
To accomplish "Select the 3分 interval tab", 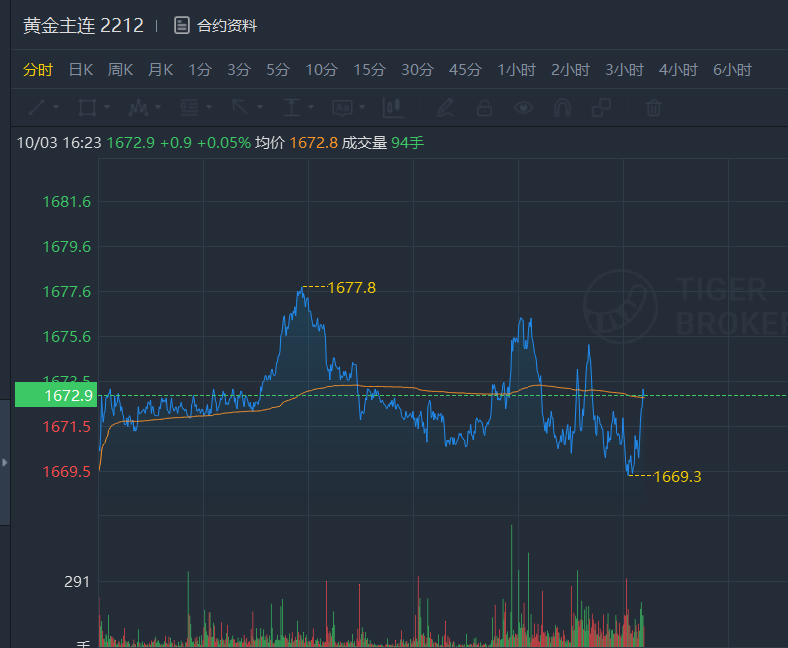I will tap(239, 69).
